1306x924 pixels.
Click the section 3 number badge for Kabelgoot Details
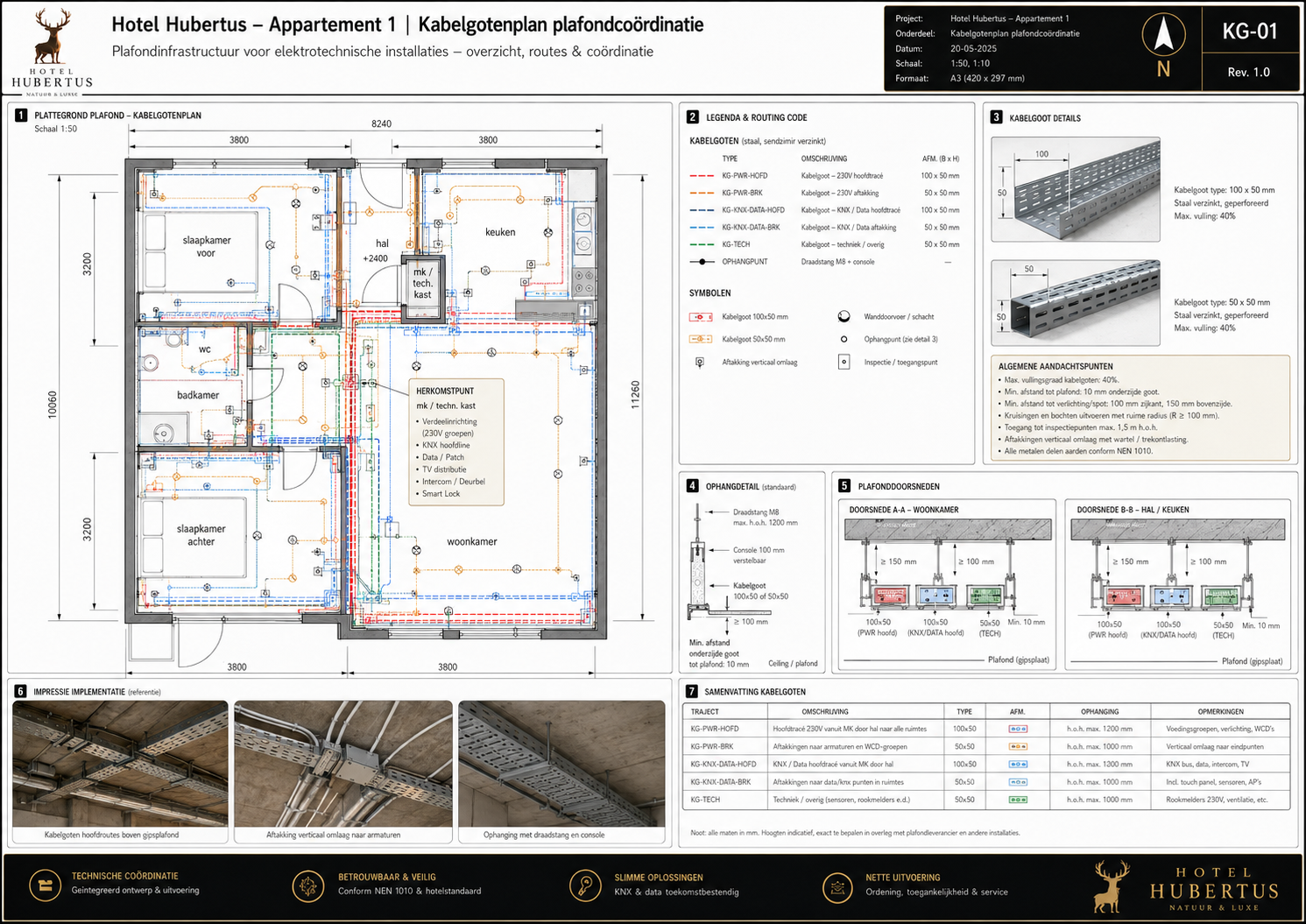click(x=996, y=116)
